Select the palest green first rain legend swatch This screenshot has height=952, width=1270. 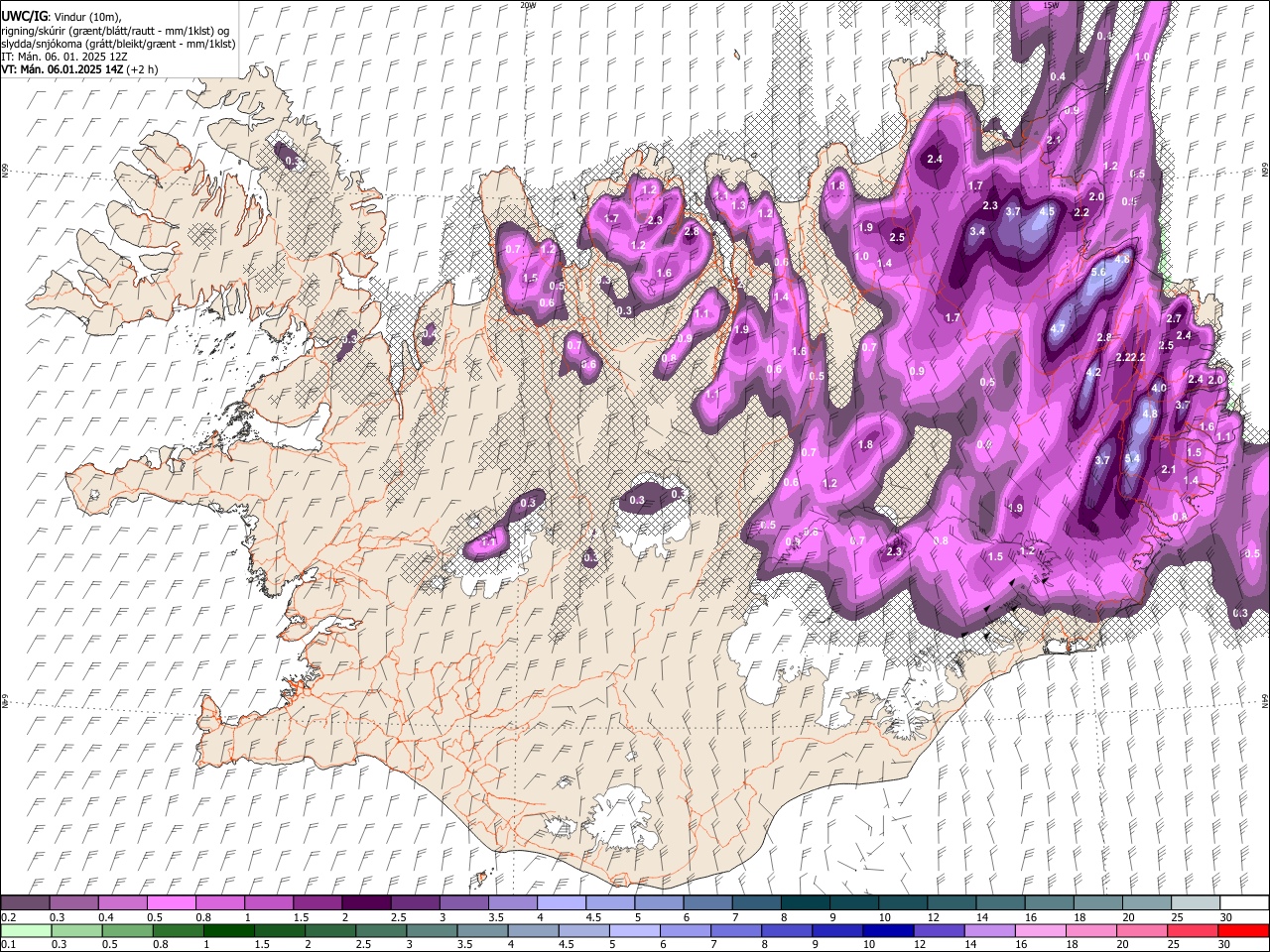click(x=27, y=931)
